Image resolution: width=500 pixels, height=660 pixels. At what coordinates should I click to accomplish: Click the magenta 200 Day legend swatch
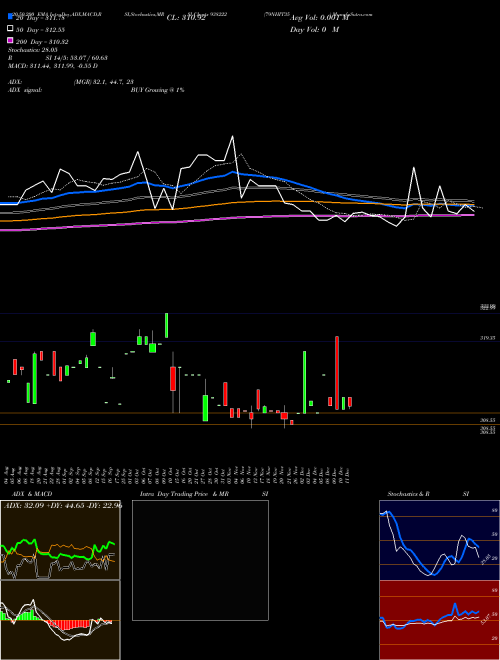tap(11, 41)
